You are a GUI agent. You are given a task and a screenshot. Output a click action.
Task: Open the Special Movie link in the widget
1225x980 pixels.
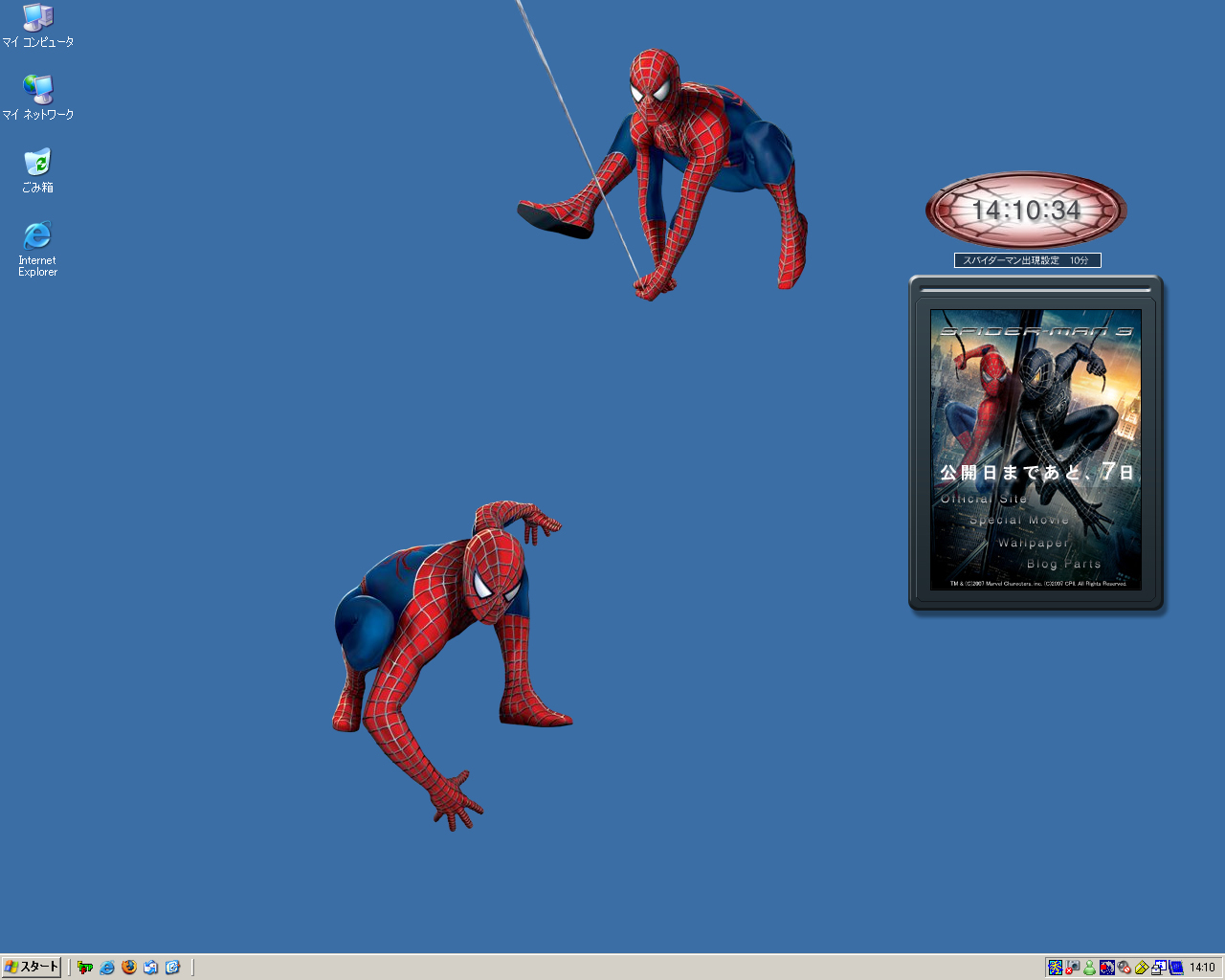(1019, 520)
